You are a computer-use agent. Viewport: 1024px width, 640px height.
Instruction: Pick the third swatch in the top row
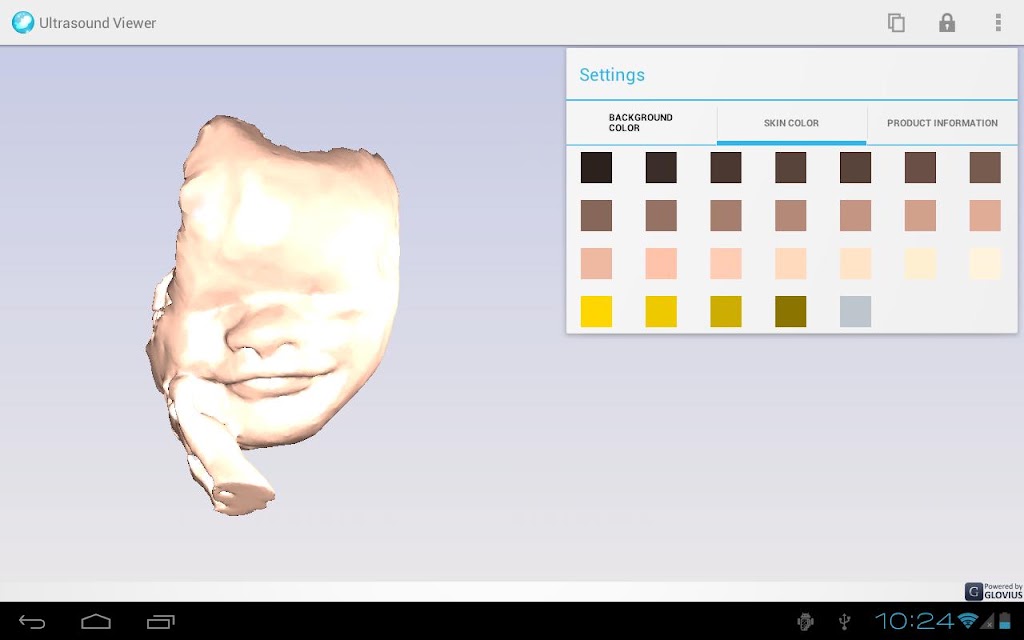pos(726,167)
